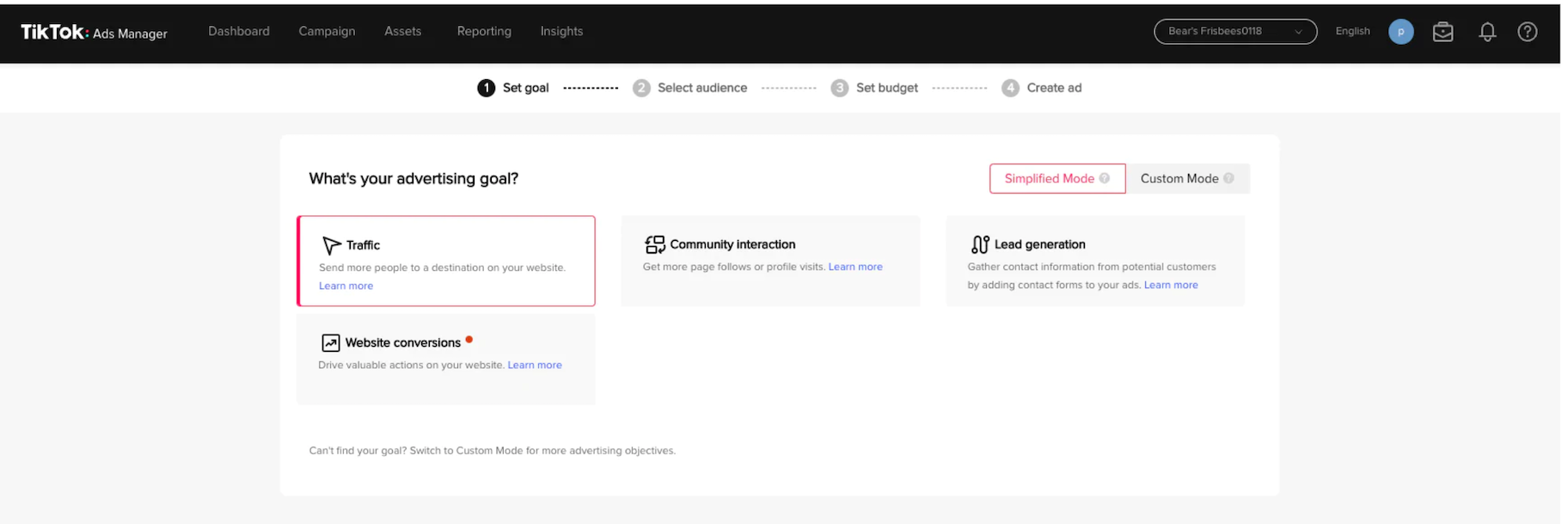Click the Simplified Mode info icon
Screen dimensions: 1568x524
(1105, 178)
